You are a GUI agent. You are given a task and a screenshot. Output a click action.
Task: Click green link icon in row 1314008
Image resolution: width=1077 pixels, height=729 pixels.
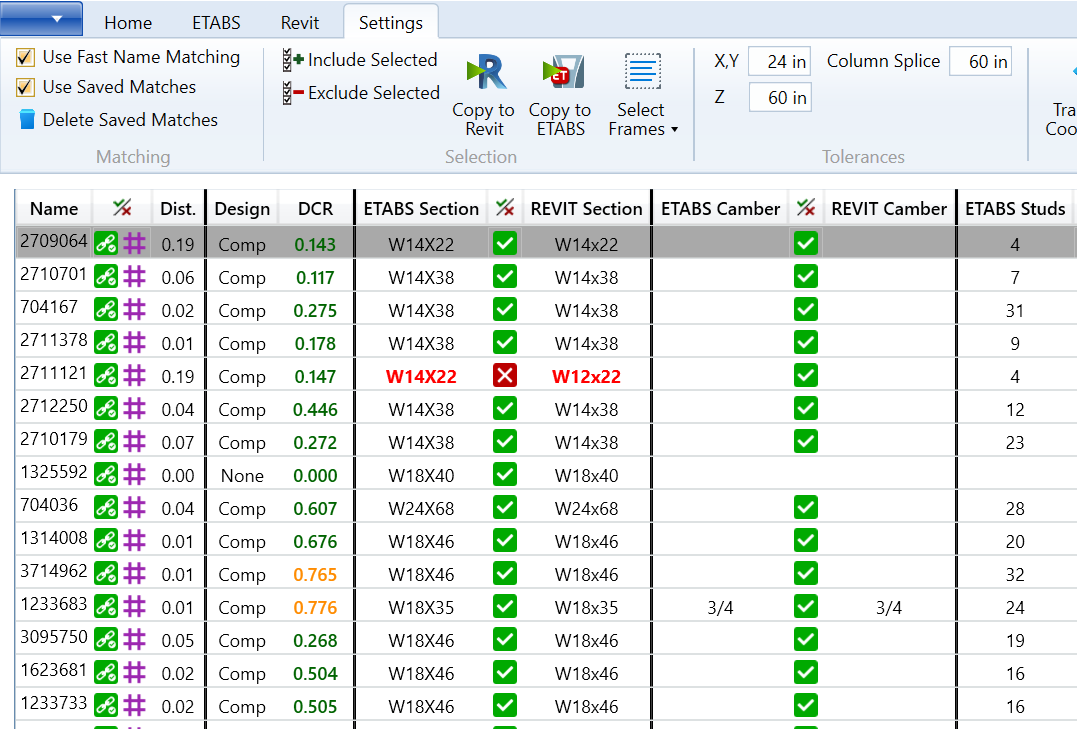pos(106,540)
